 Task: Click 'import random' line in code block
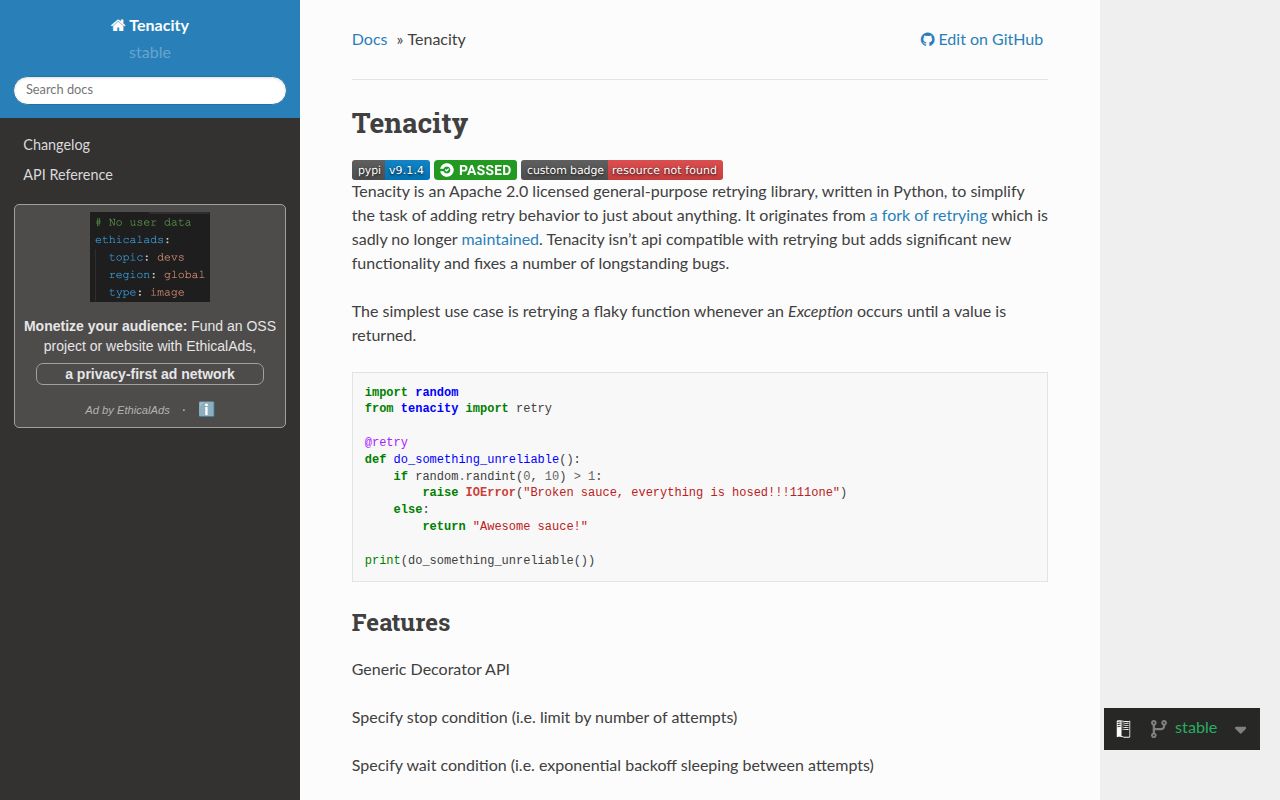click(412, 392)
